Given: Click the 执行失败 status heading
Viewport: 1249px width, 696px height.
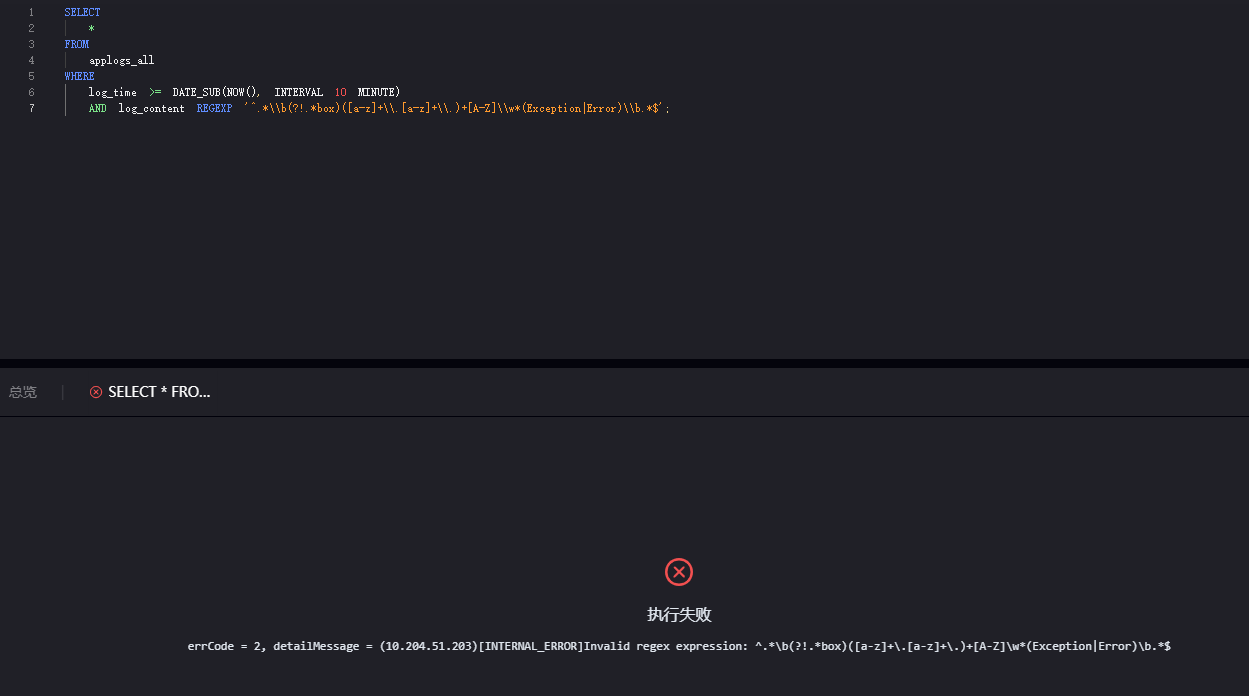Looking at the screenshot, I should tap(679, 615).
